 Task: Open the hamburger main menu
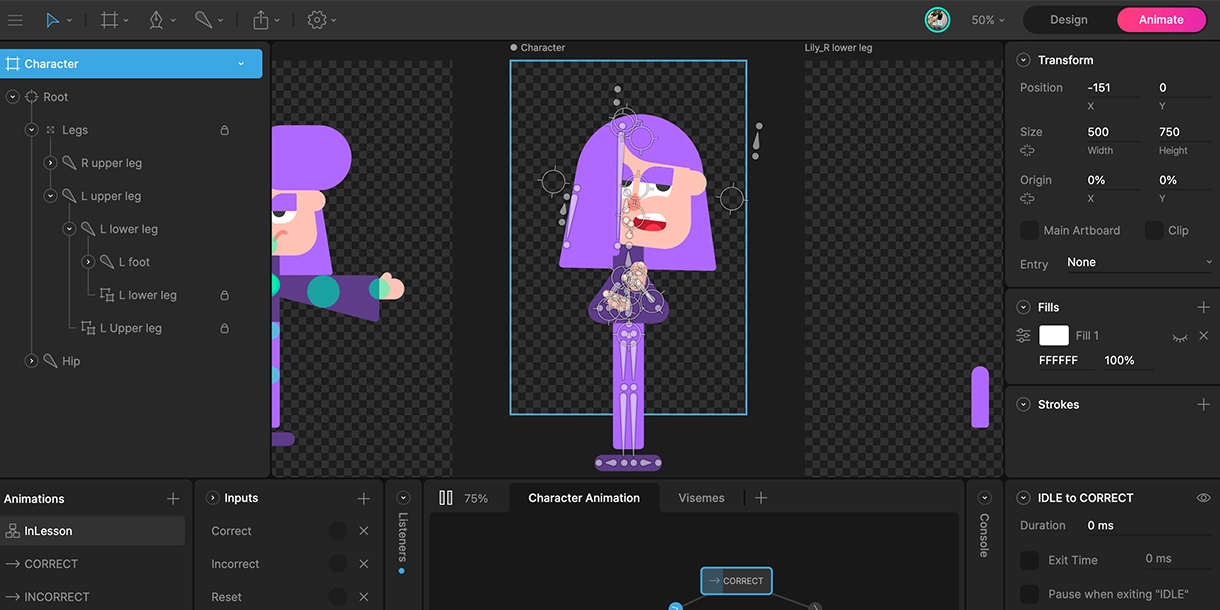[15, 20]
